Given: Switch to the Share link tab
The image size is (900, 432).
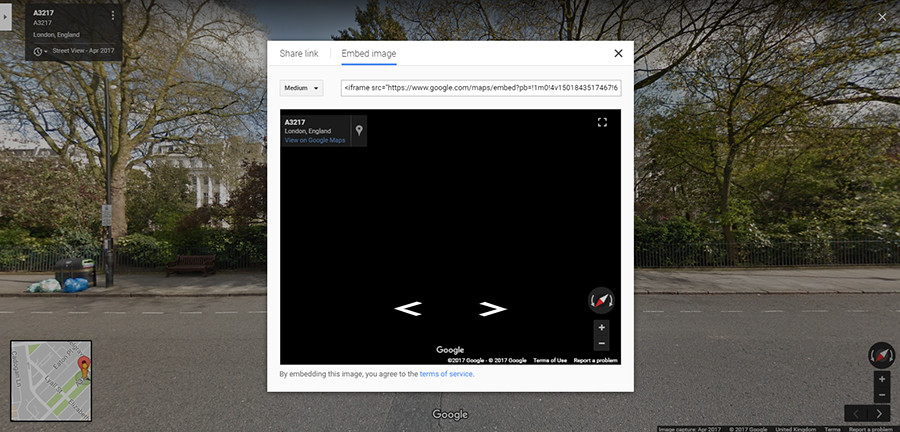Looking at the screenshot, I should pyautogui.click(x=298, y=53).
